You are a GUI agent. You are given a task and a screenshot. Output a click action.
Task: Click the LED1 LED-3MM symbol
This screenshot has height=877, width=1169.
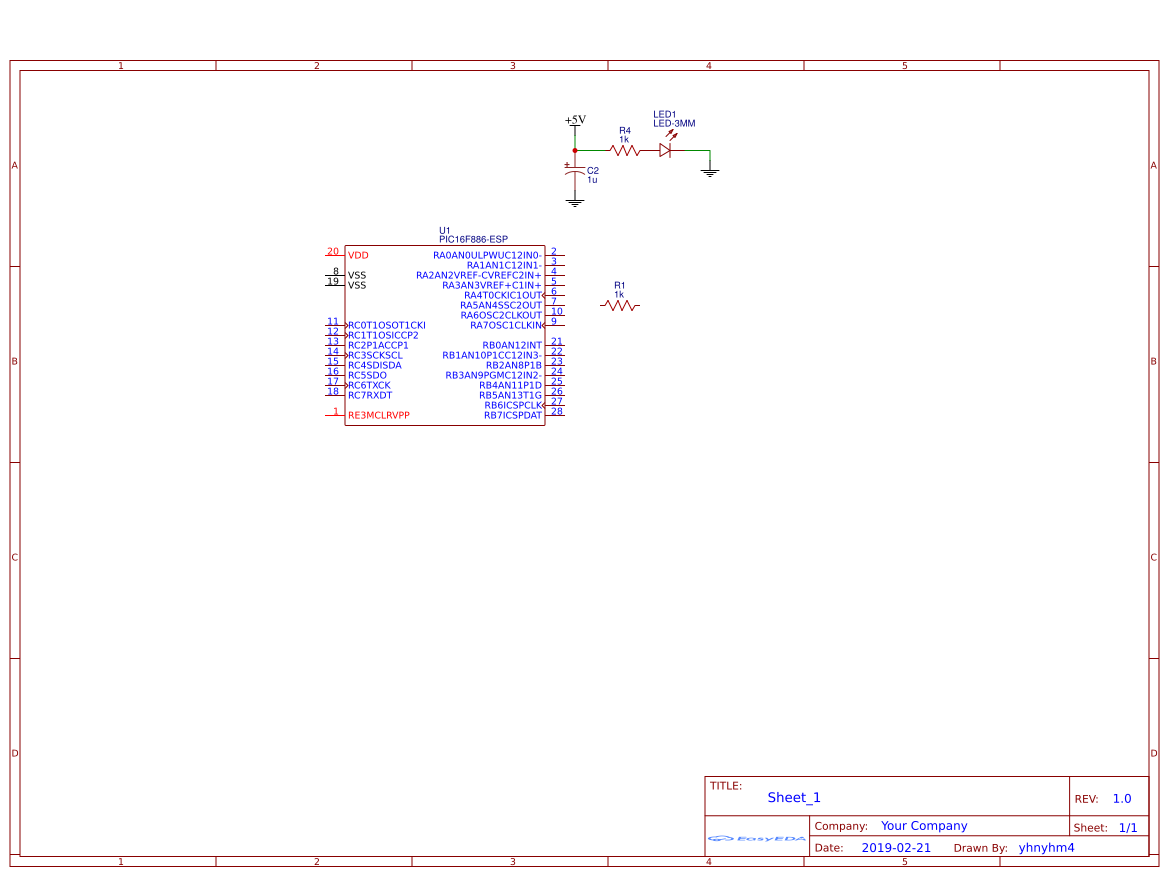(665, 148)
